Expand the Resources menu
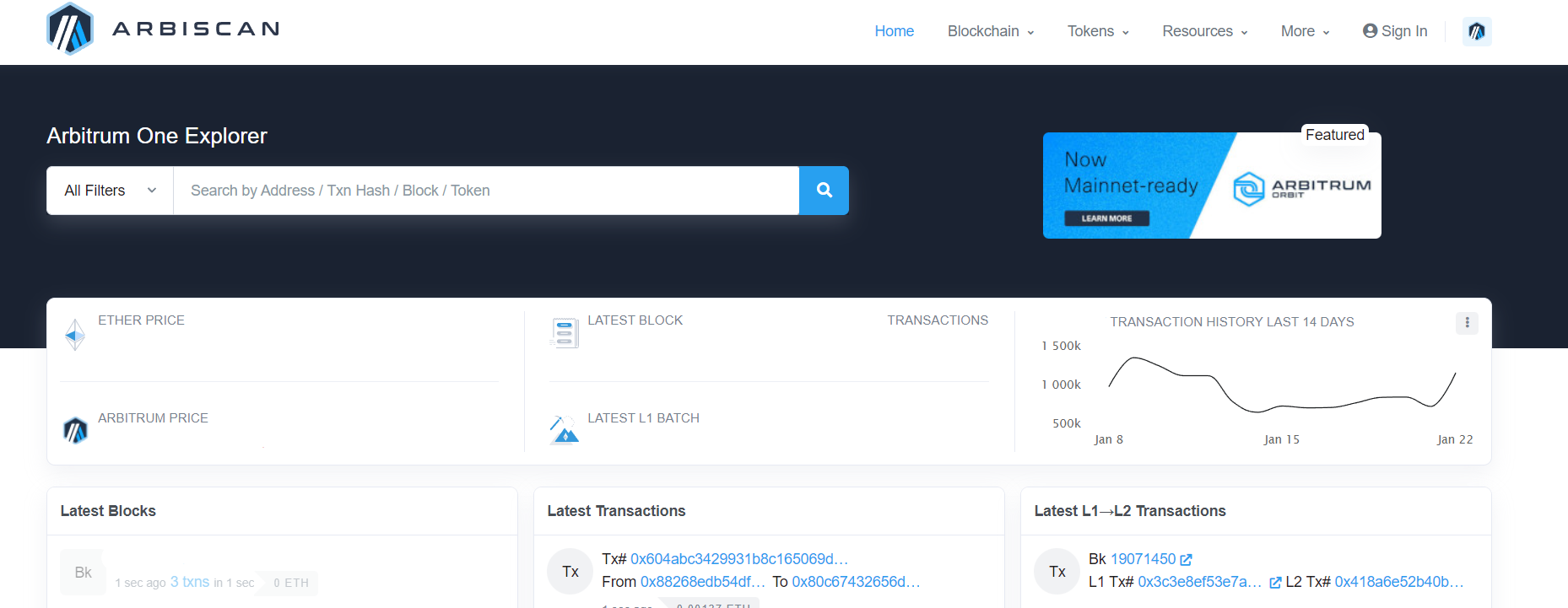 (1205, 31)
